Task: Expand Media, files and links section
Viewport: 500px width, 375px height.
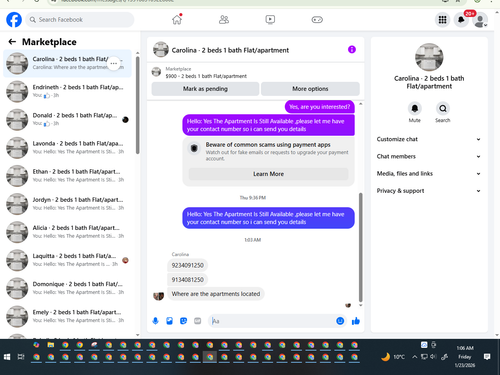Action: tap(429, 173)
